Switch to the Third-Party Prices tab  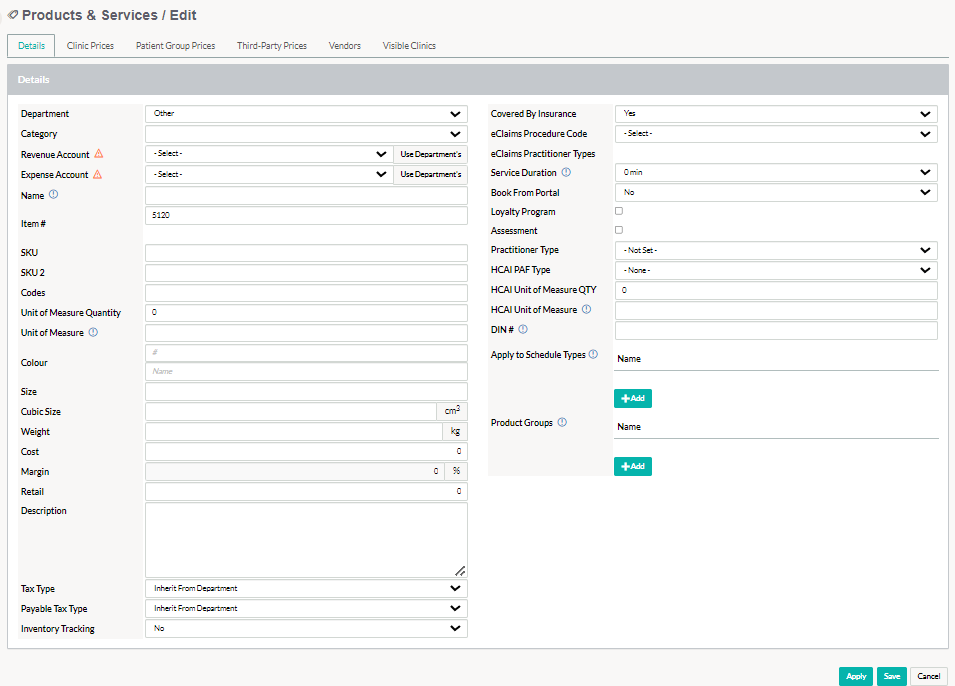[272, 46]
